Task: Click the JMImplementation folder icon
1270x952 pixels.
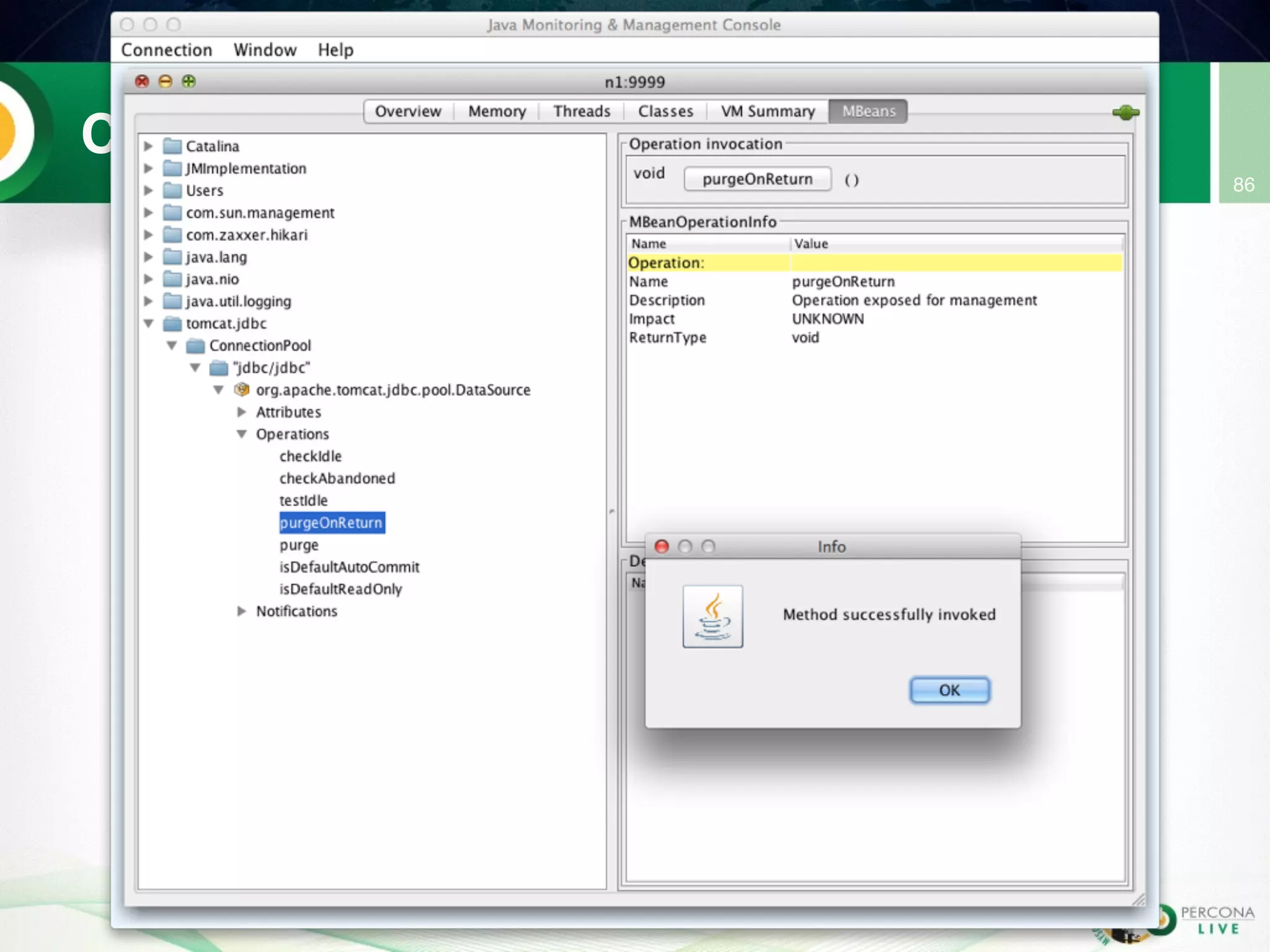Action: (x=172, y=169)
